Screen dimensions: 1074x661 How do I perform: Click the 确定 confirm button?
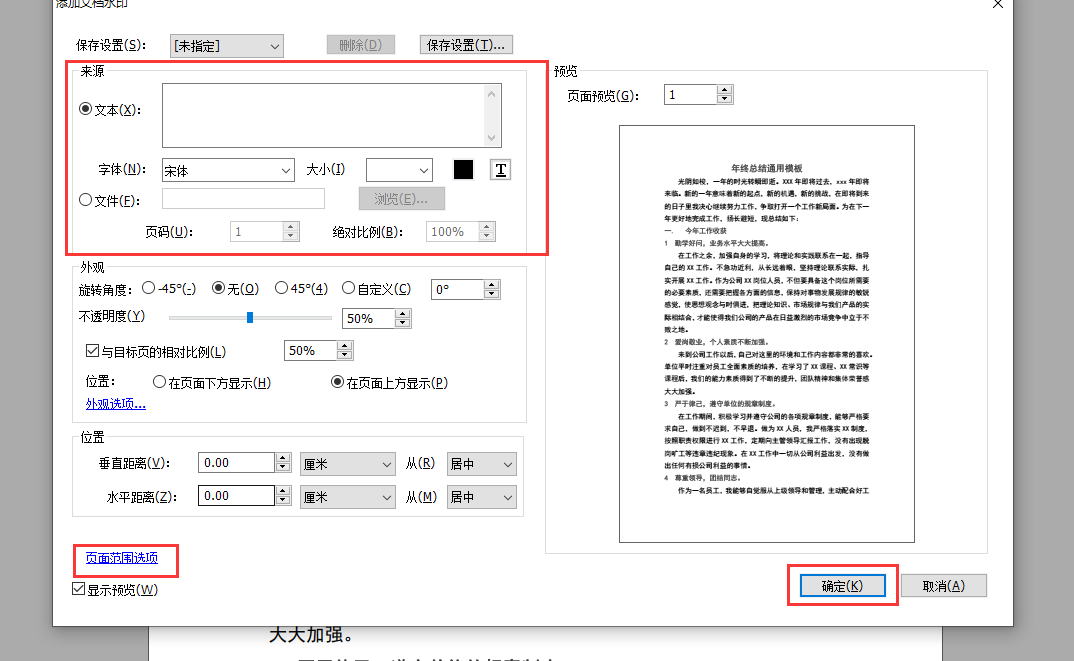point(841,585)
